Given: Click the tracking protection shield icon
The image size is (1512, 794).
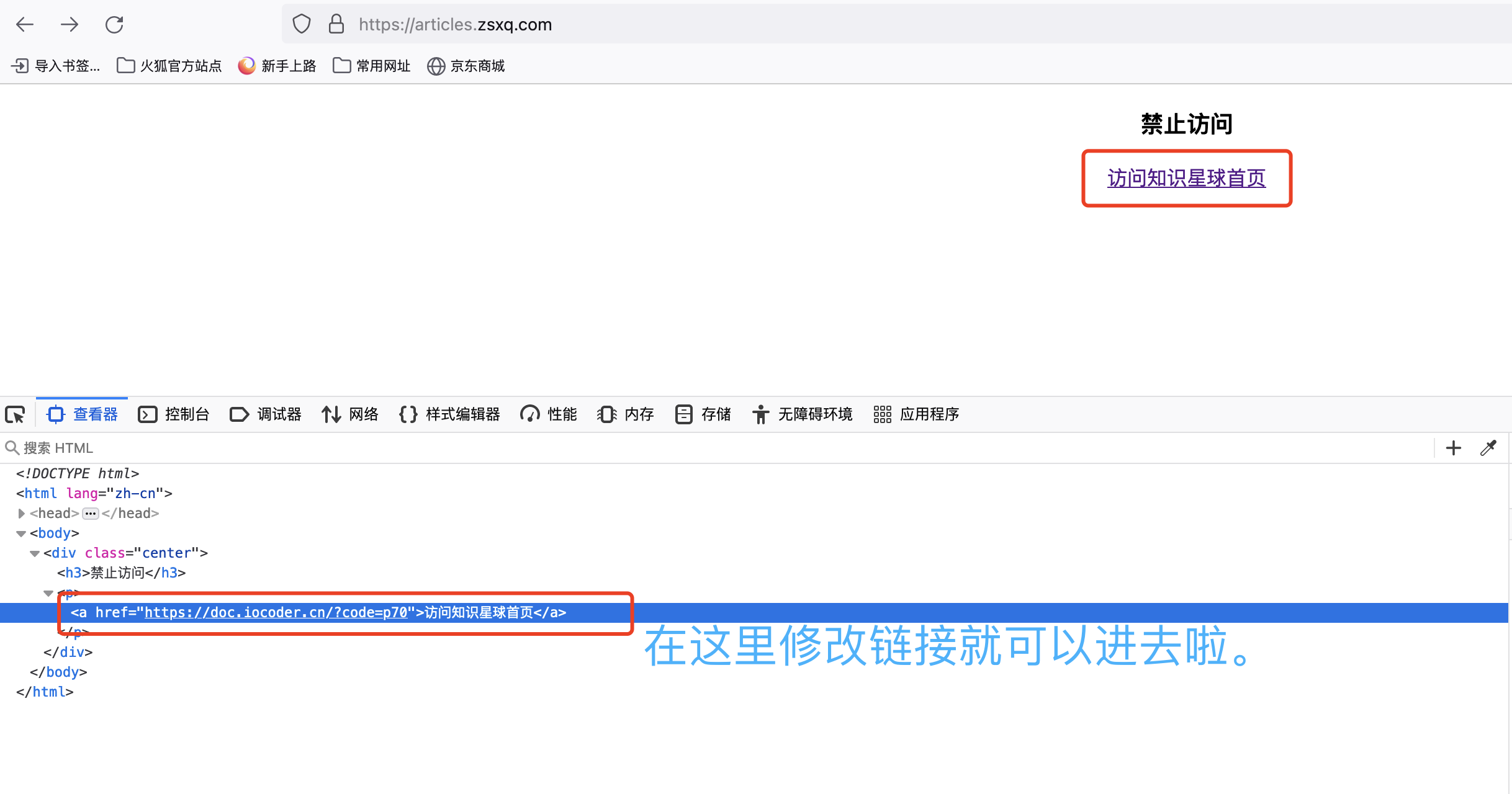Looking at the screenshot, I should 302,24.
